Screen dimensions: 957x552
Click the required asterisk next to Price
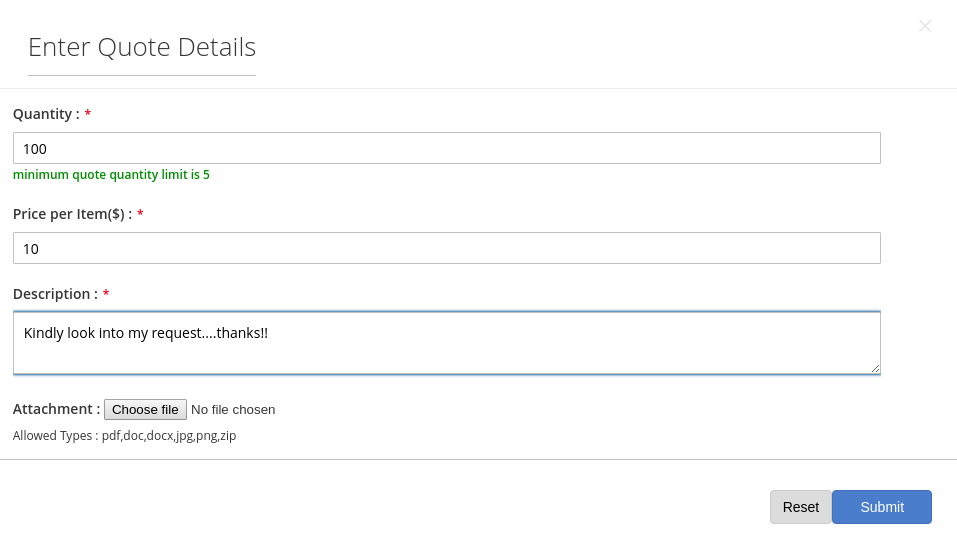click(x=140, y=215)
